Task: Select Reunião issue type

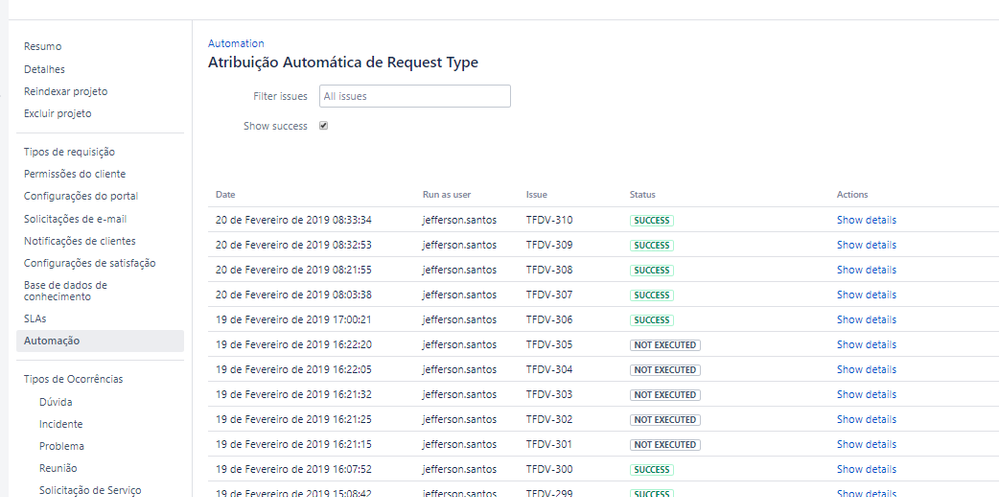Action: pyautogui.click(x=58, y=468)
